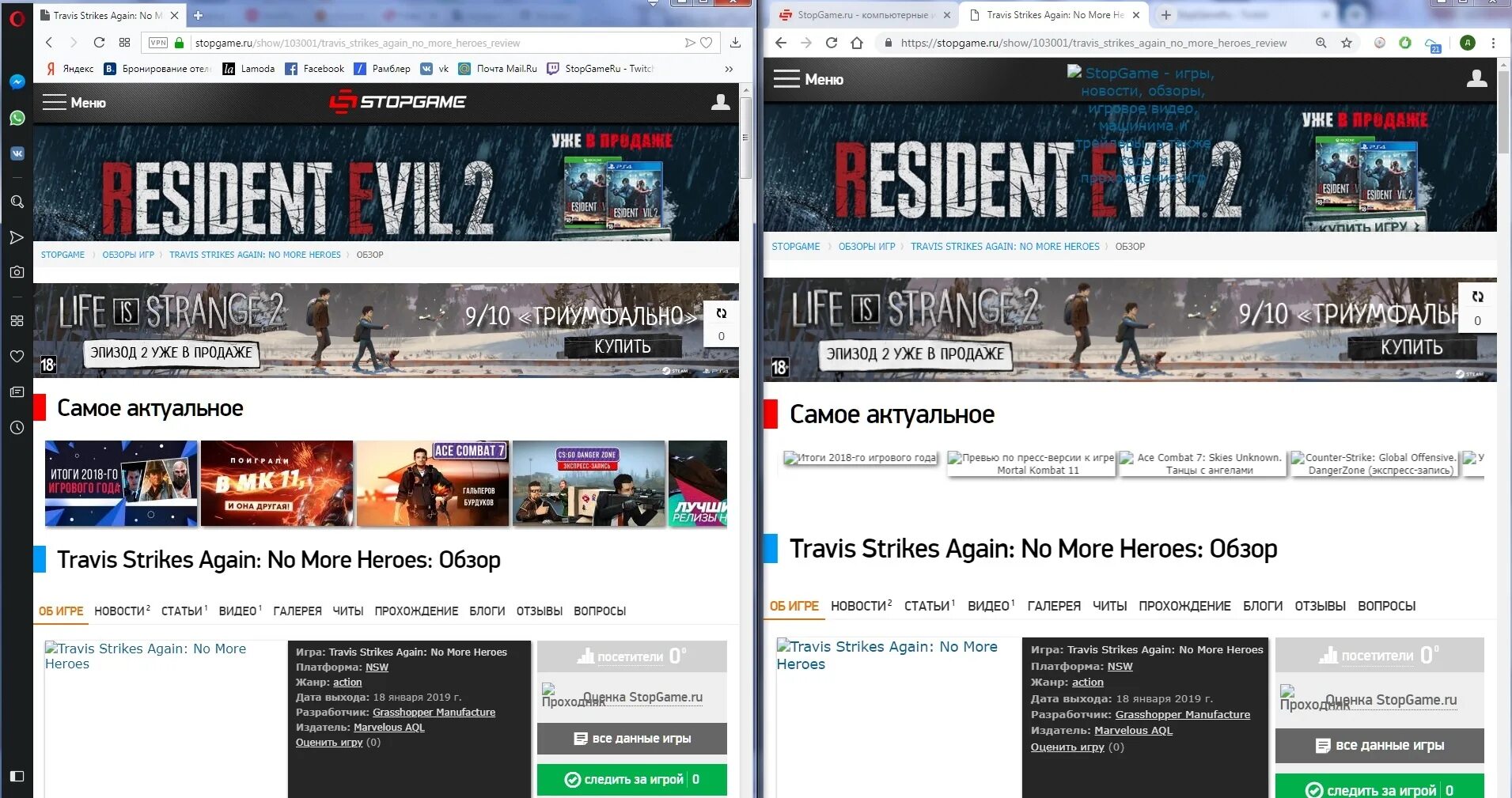Open new tab in Chrome window
Image resolution: width=1512 pixels, height=798 pixels.
1165,15
